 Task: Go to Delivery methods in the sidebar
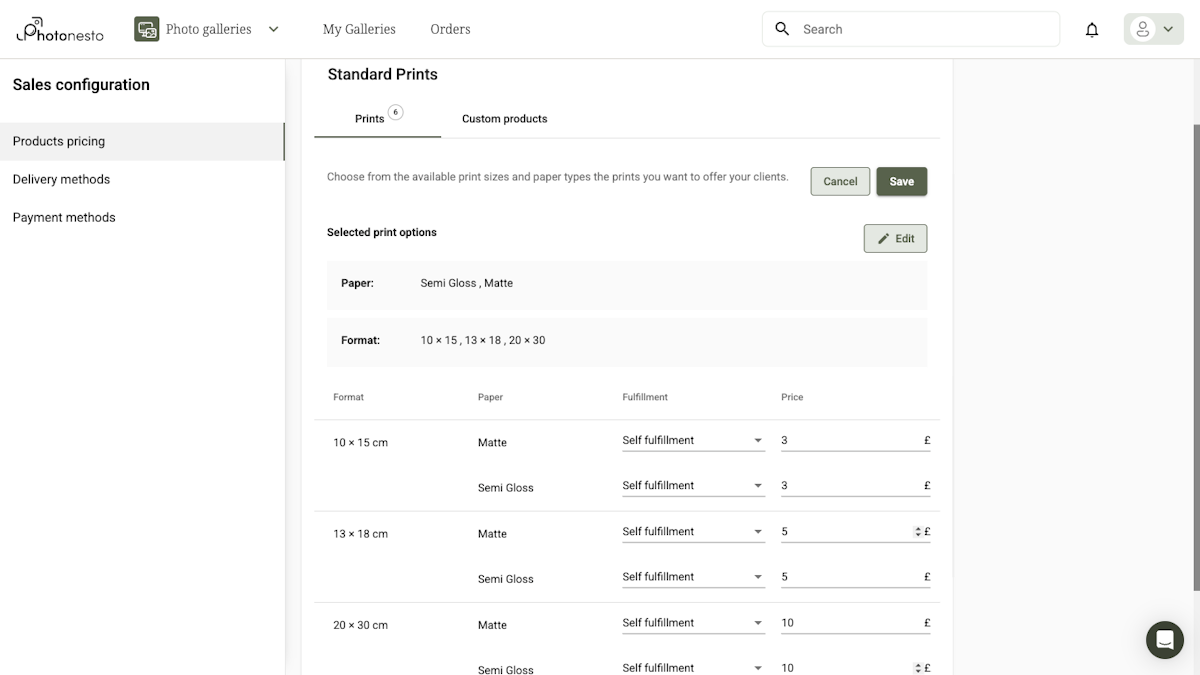(61, 179)
